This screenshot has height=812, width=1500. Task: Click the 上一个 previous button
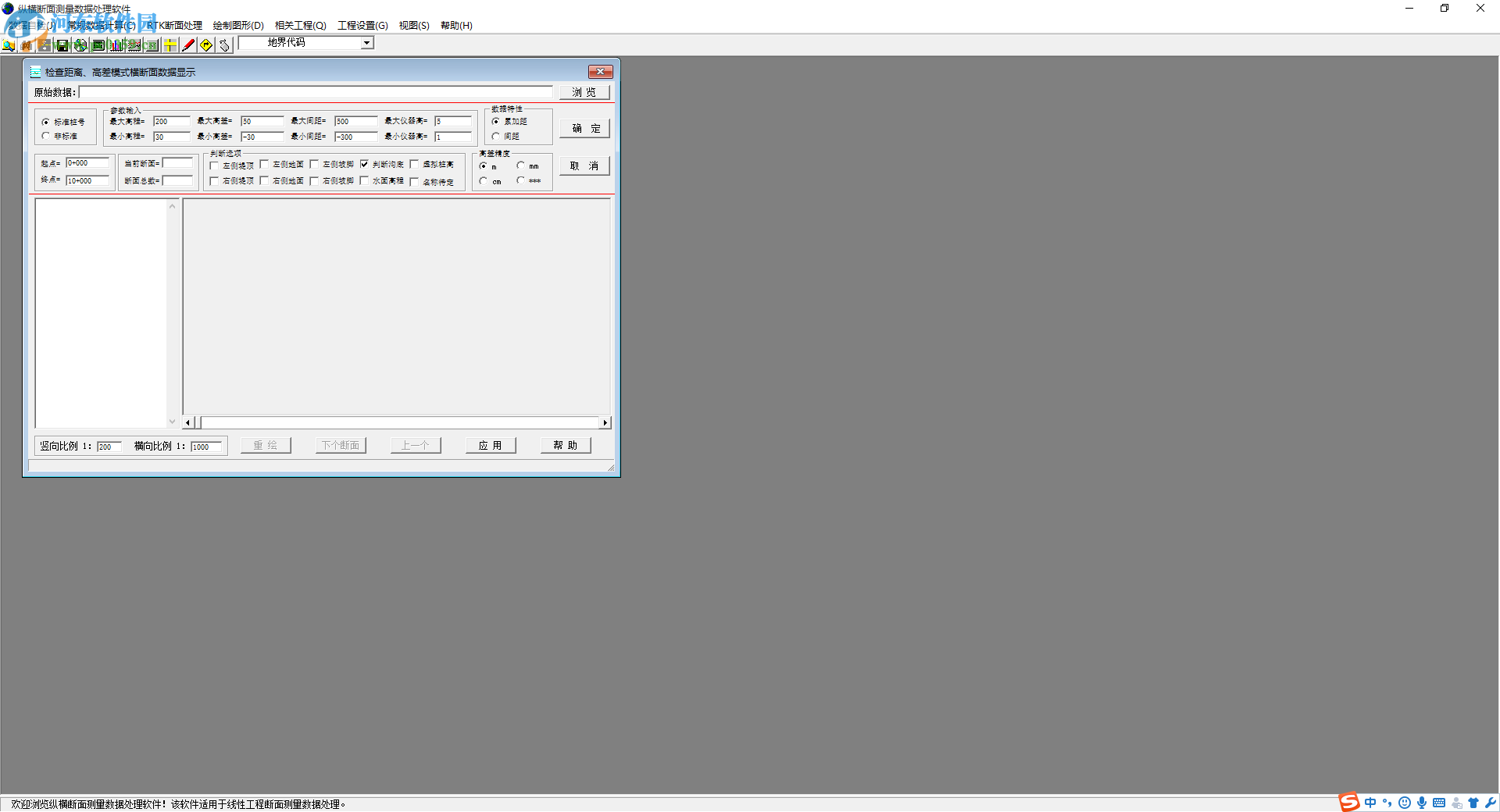(x=416, y=445)
